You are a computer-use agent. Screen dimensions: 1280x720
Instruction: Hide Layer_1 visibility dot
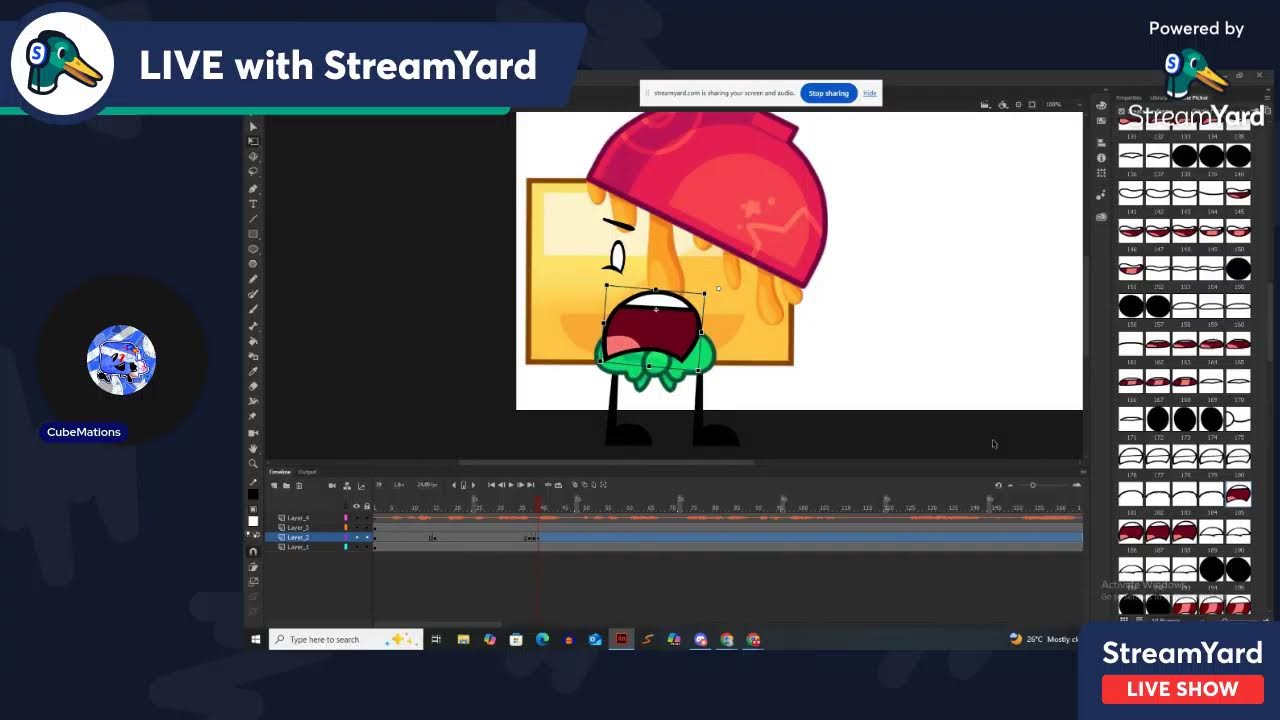tap(357, 547)
